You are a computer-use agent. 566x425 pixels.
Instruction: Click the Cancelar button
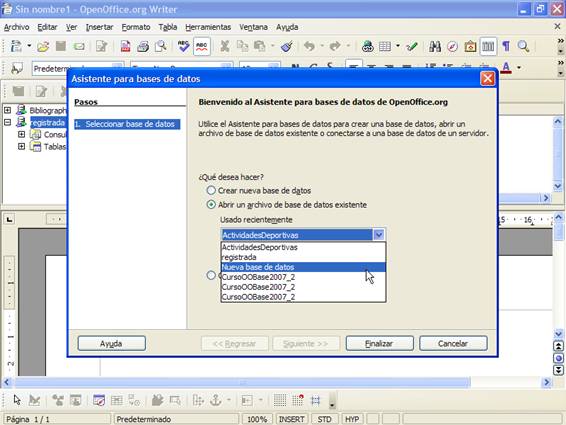click(x=453, y=343)
